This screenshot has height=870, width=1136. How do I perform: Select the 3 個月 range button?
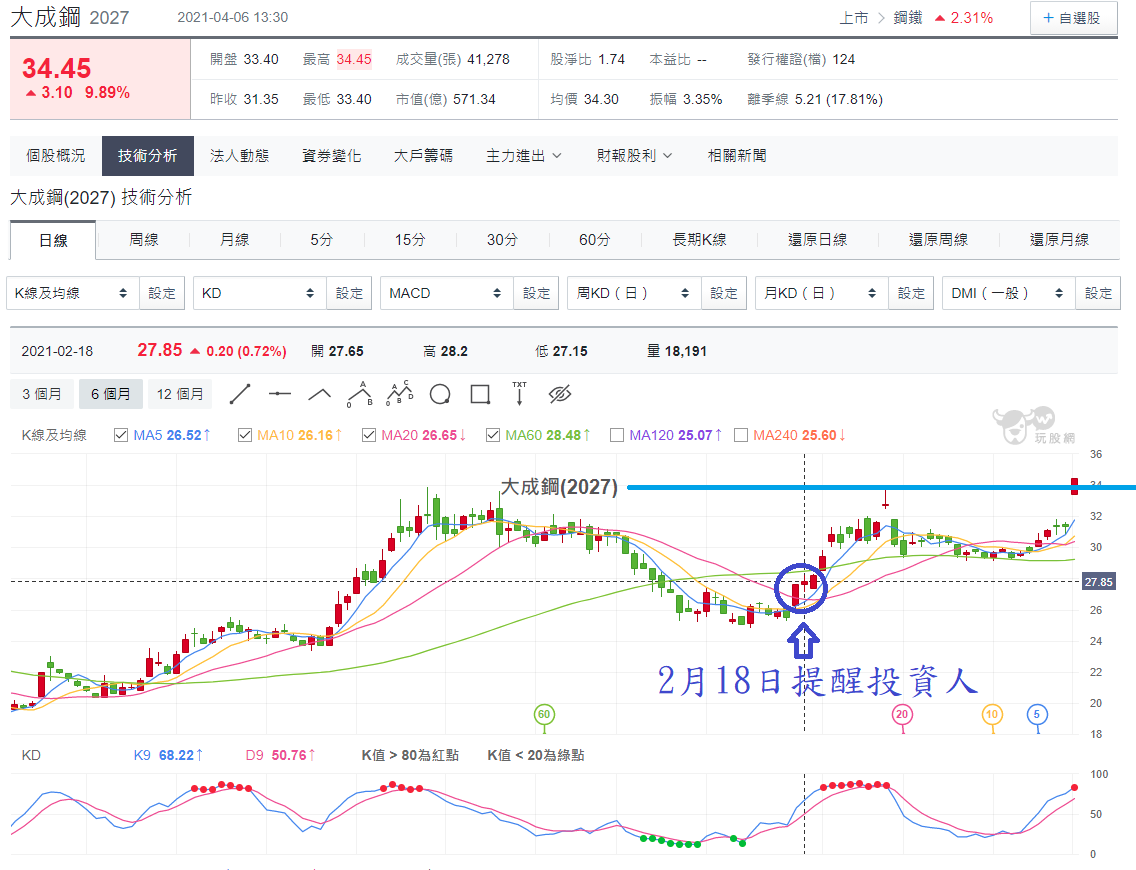click(x=41, y=394)
